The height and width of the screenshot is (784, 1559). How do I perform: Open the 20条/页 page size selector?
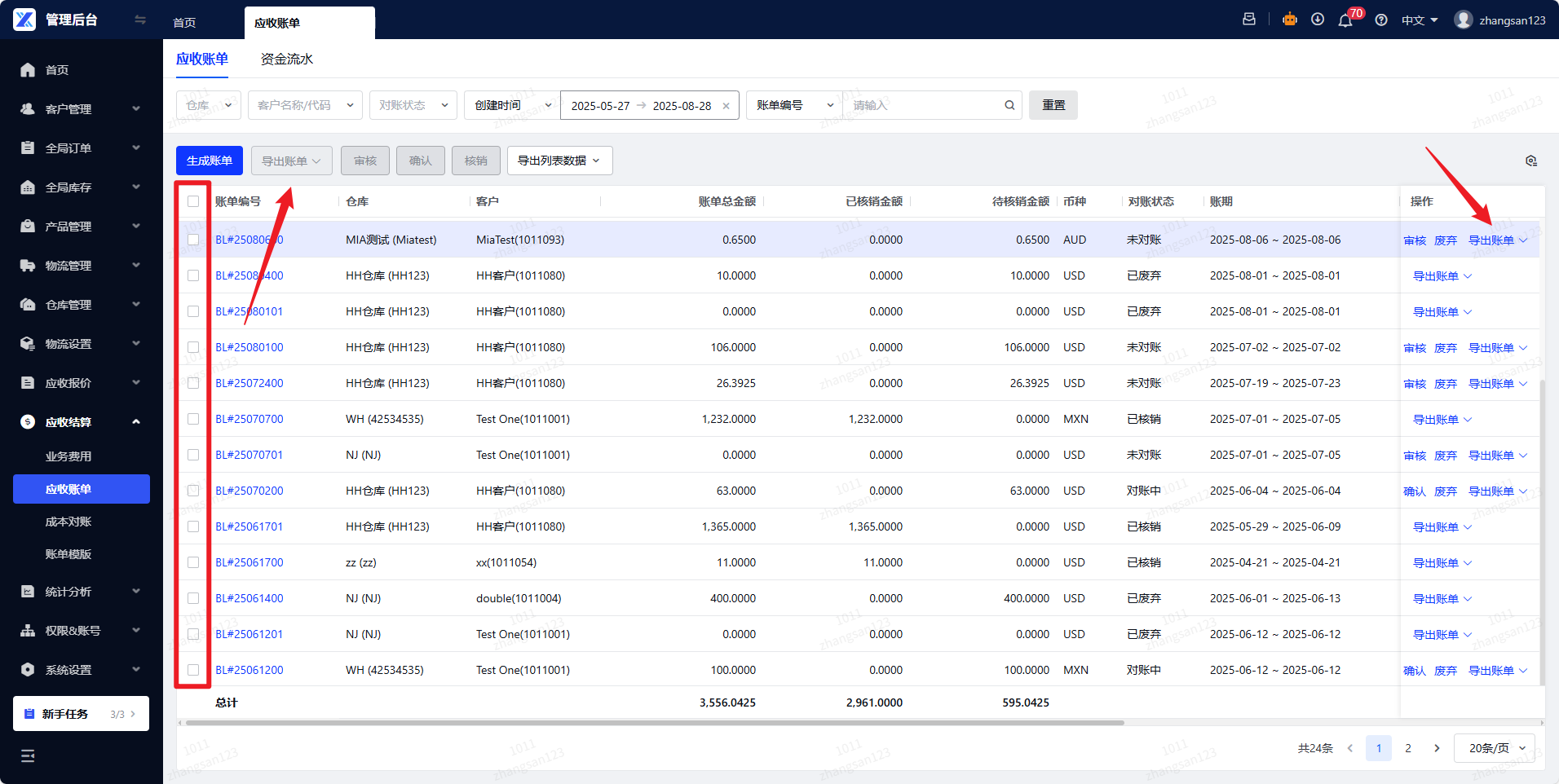(x=1495, y=748)
